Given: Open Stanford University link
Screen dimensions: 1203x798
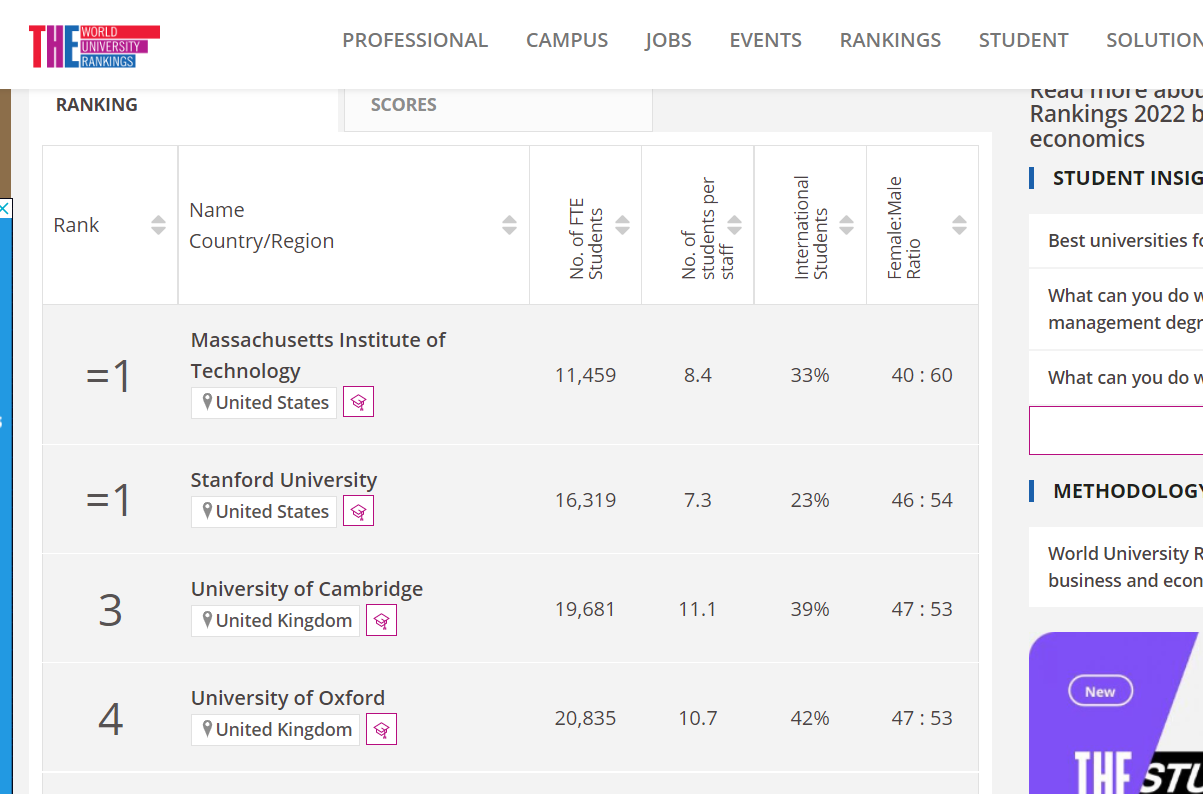Looking at the screenshot, I should 284,480.
